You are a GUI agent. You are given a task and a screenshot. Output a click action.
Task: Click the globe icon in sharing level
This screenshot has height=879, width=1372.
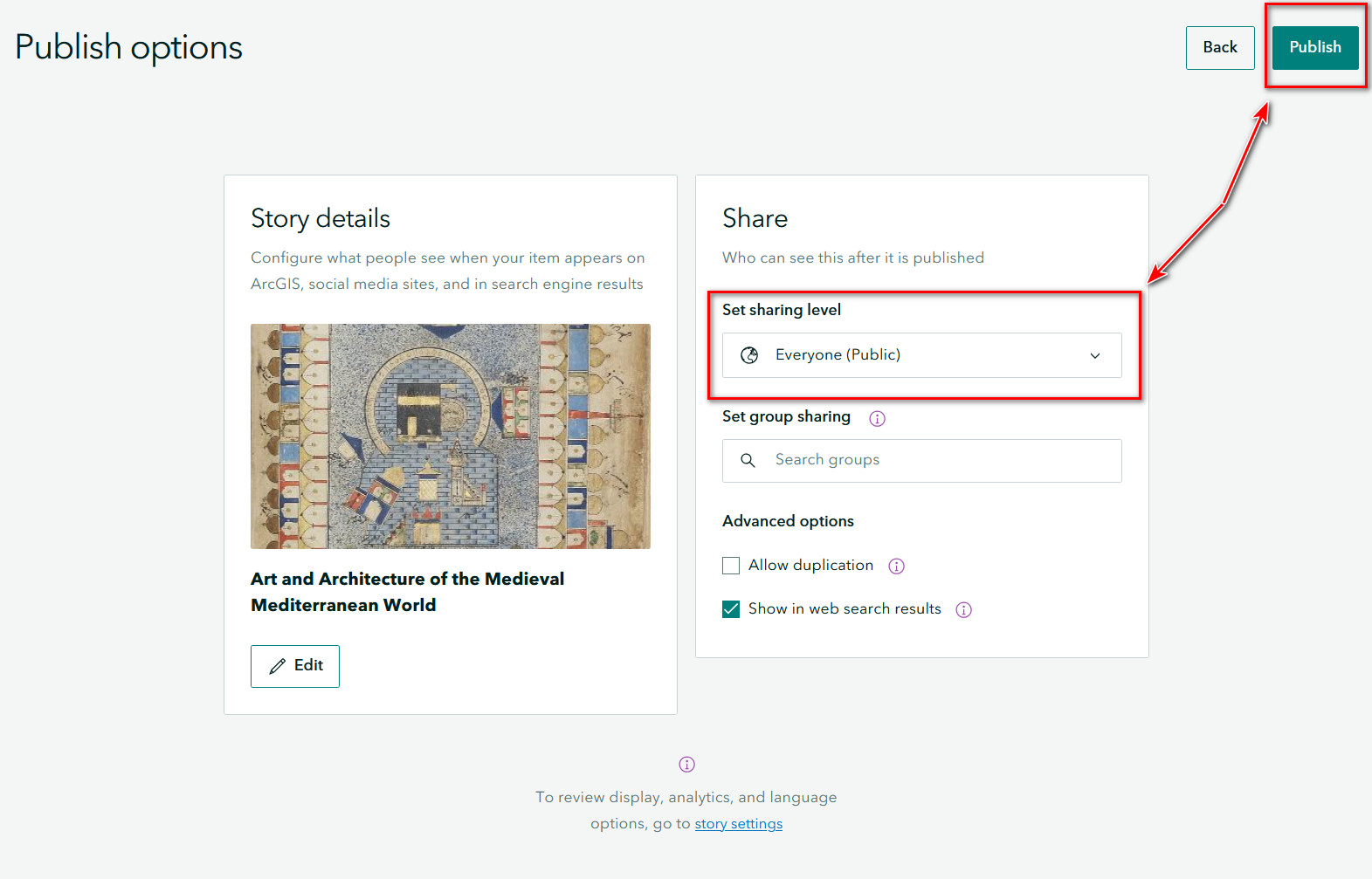749,355
